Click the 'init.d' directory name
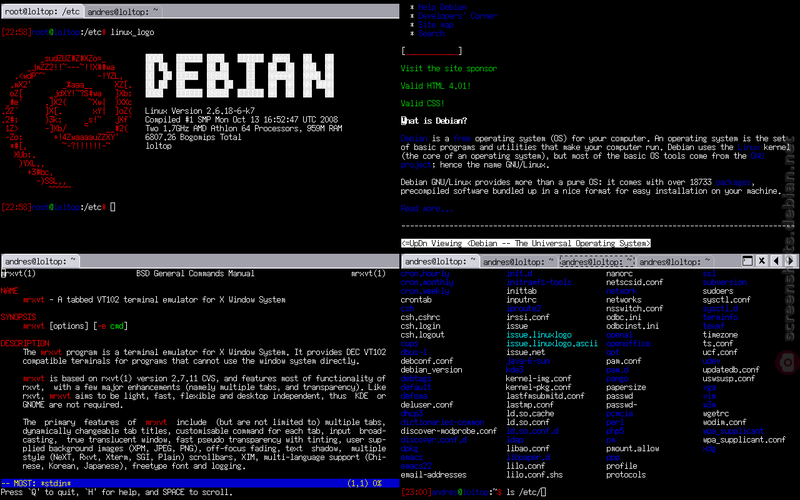800x500 pixels. pyautogui.click(x=519, y=273)
